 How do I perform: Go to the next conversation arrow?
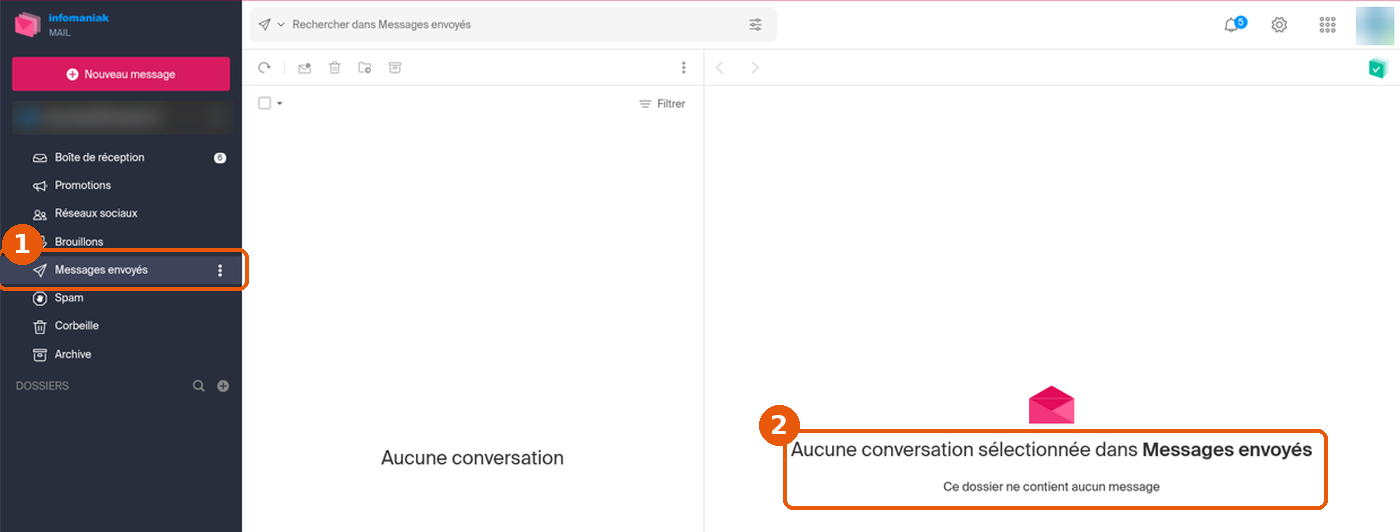pos(755,68)
